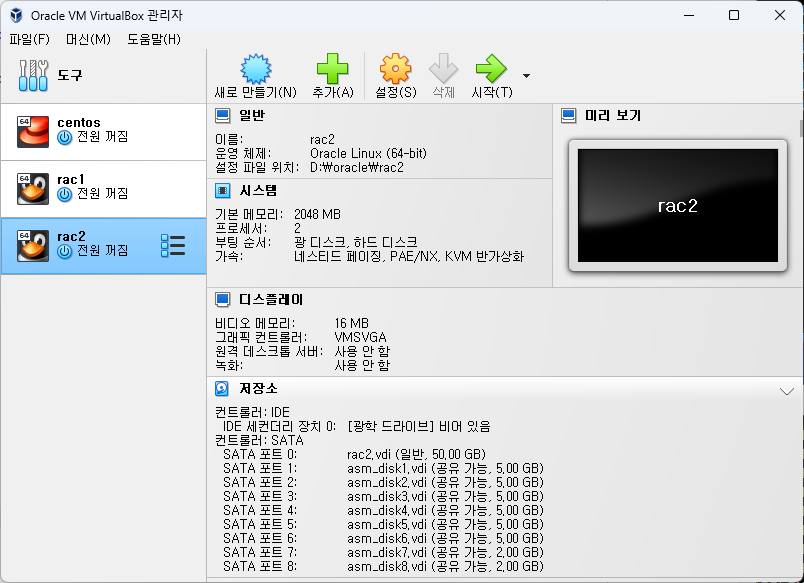Click the asm_disk1.vdi entry
The height and width of the screenshot is (583, 804).
[445, 468]
